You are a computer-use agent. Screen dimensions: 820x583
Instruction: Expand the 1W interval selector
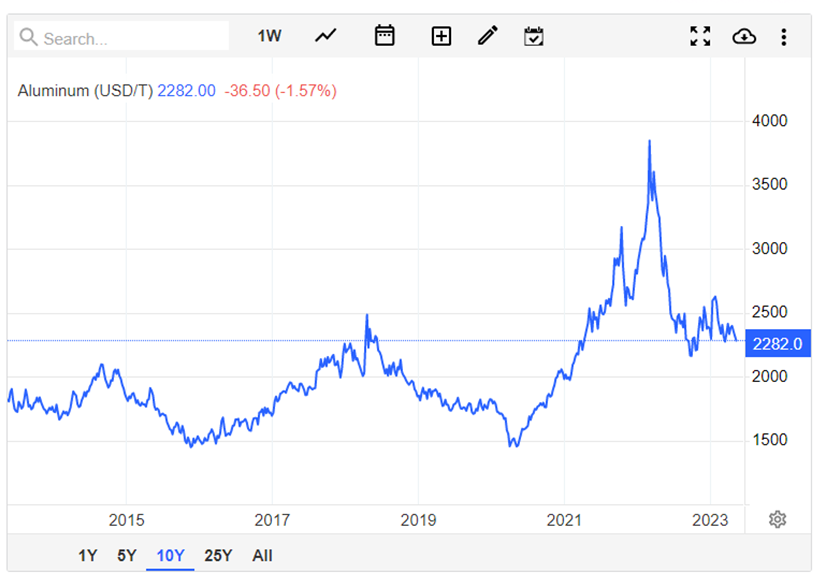coord(269,37)
